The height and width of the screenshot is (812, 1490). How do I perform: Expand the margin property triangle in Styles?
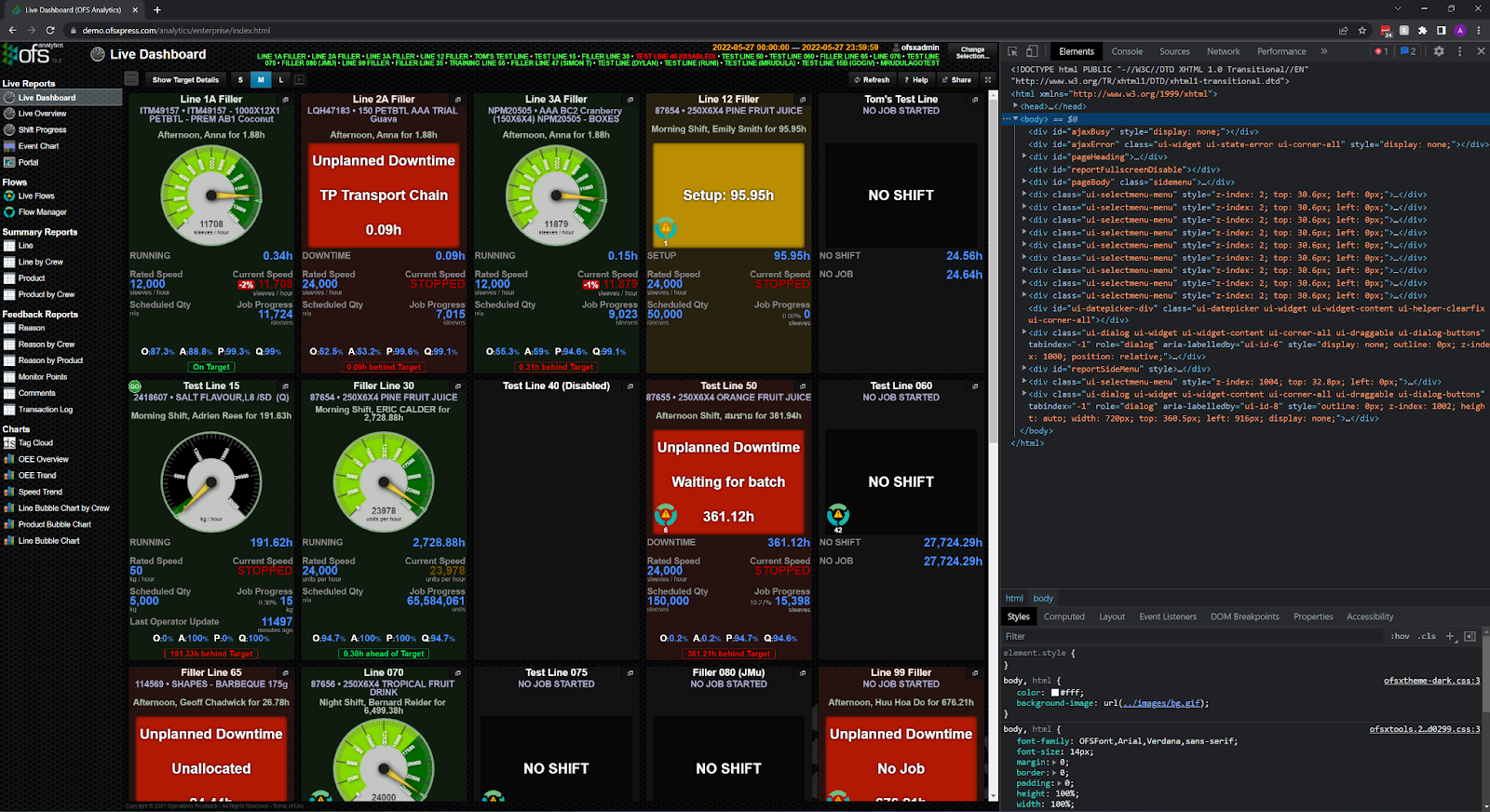[x=1055, y=762]
